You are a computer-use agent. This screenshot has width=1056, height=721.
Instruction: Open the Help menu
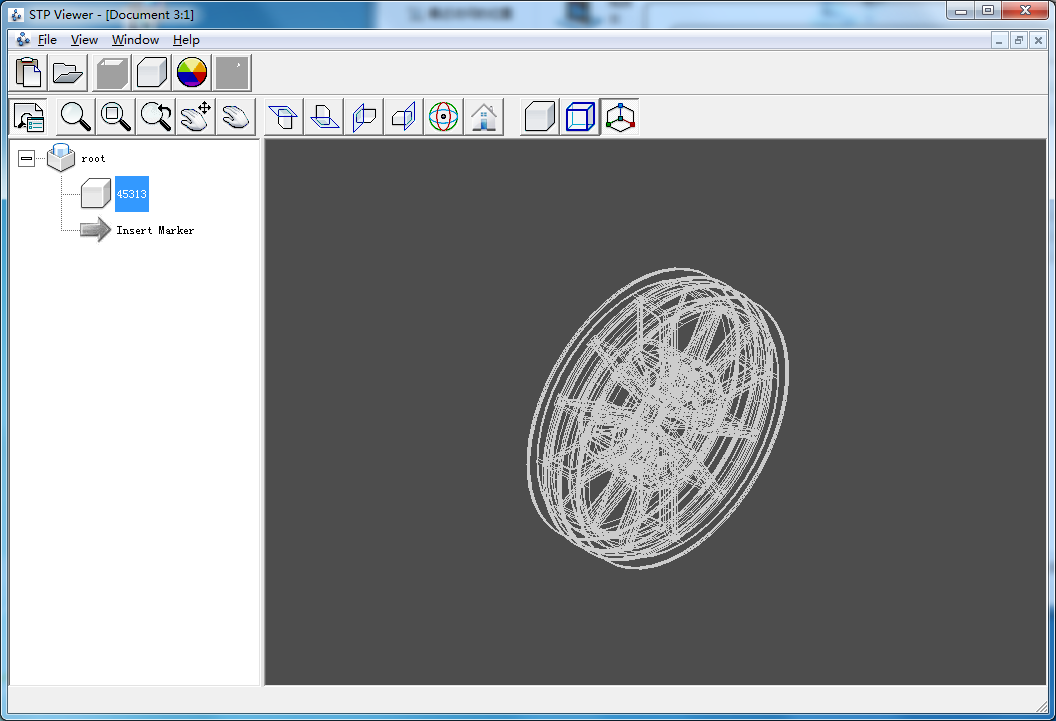point(186,40)
